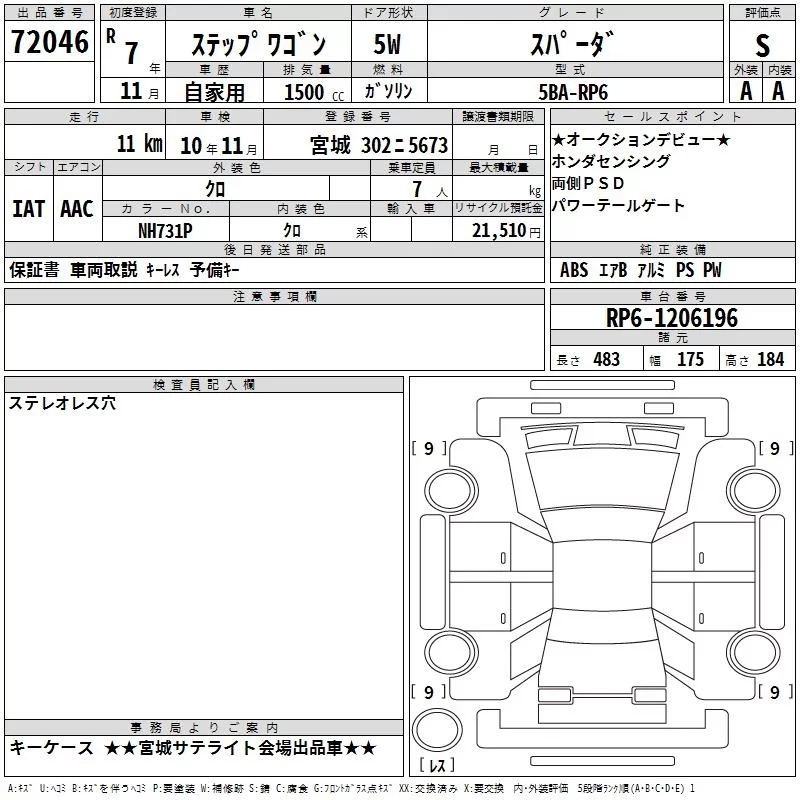Click the 5W door shape field
This screenshot has height=800, width=800.
pos(388,44)
